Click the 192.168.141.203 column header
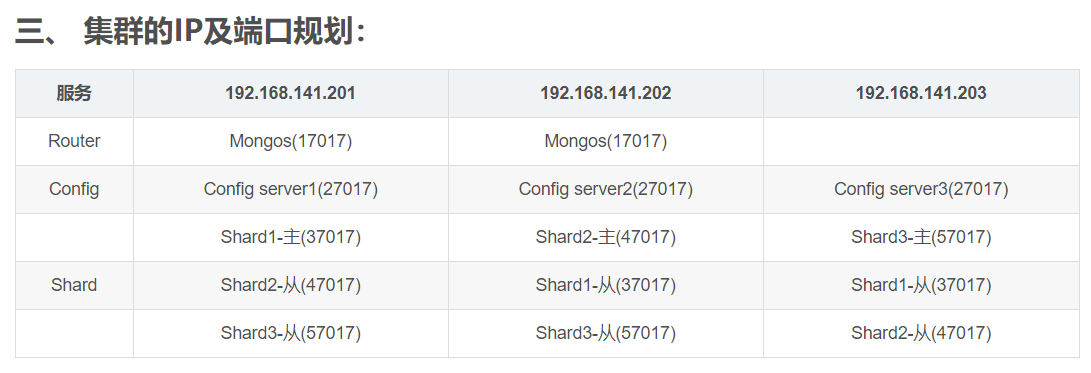Viewport: 1091px width, 373px height. click(921, 93)
